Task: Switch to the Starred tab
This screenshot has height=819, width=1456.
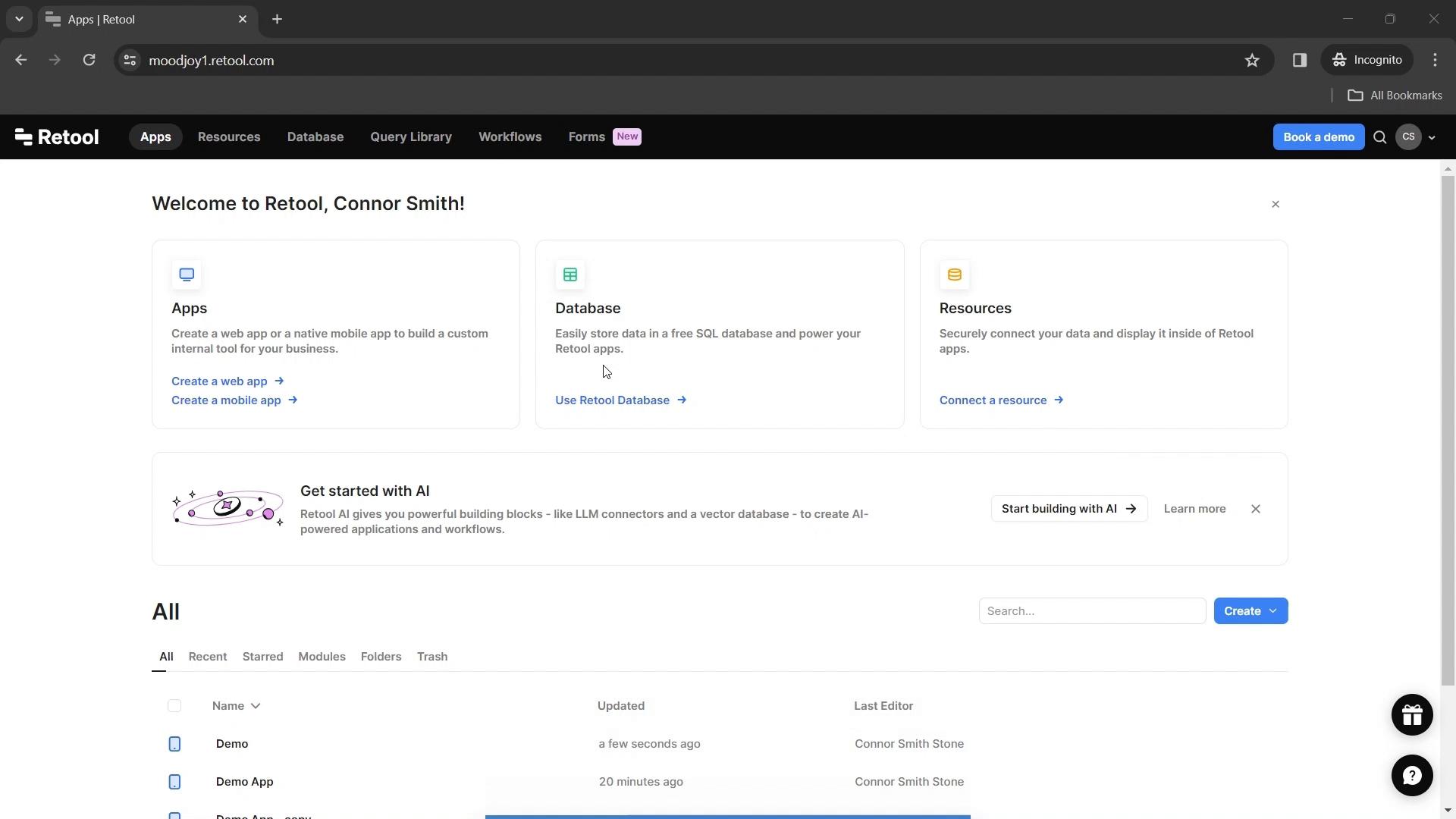Action: point(262,656)
